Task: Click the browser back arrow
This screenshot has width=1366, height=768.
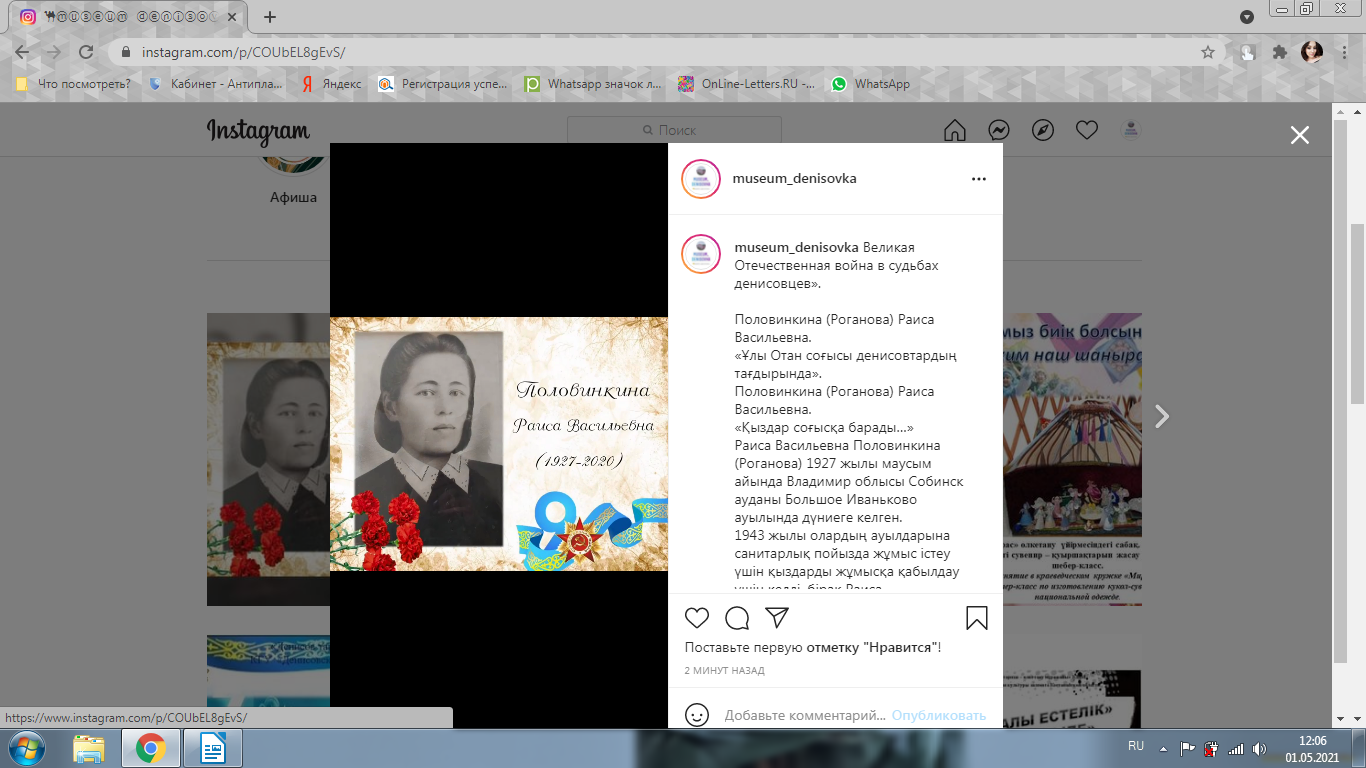Action: [22, 52]
